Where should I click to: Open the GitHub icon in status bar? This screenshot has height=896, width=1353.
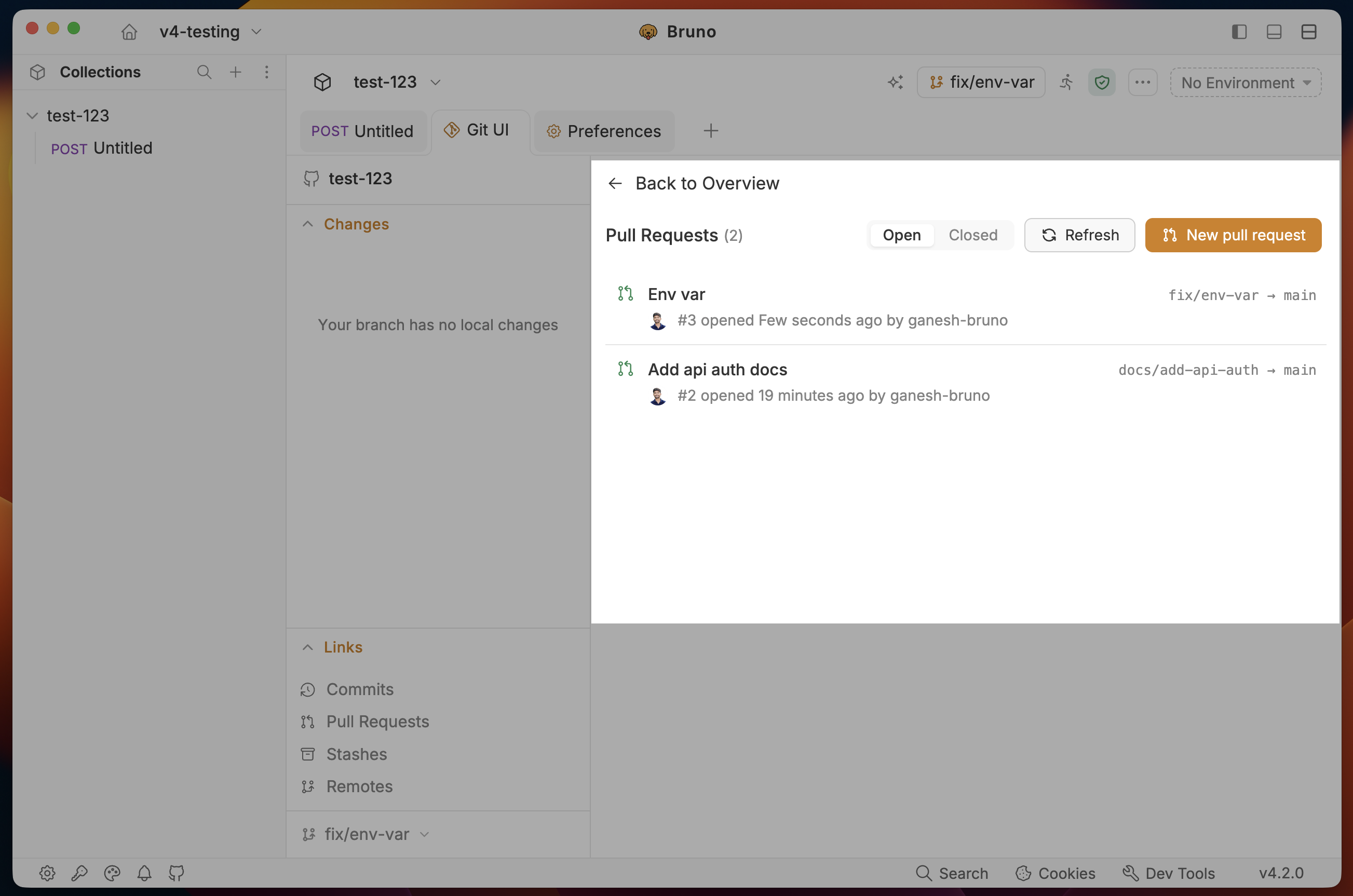click(177, 873)
